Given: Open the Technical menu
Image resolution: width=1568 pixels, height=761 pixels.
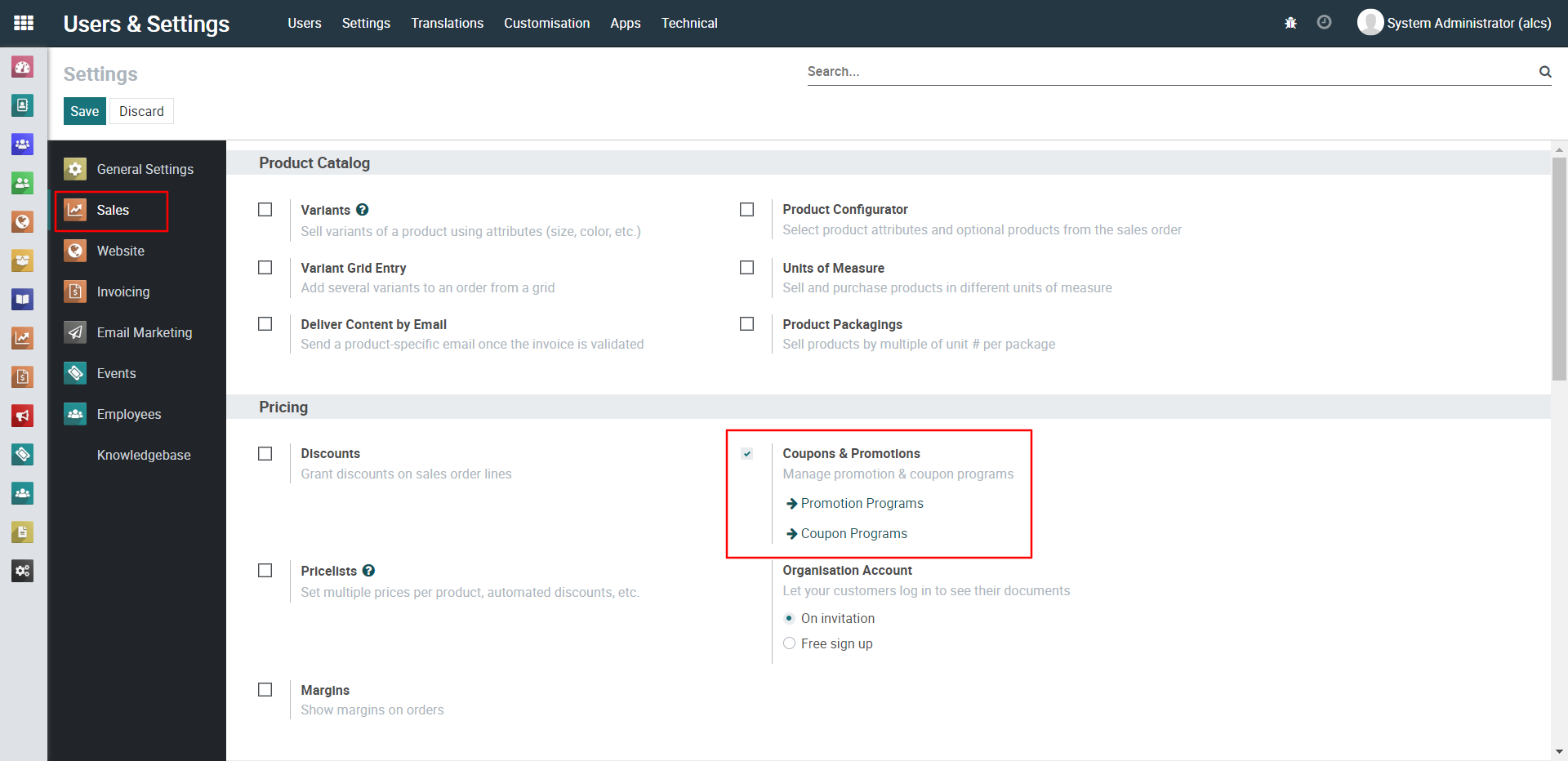Looking at the screenshot, I should click(689, 23).
